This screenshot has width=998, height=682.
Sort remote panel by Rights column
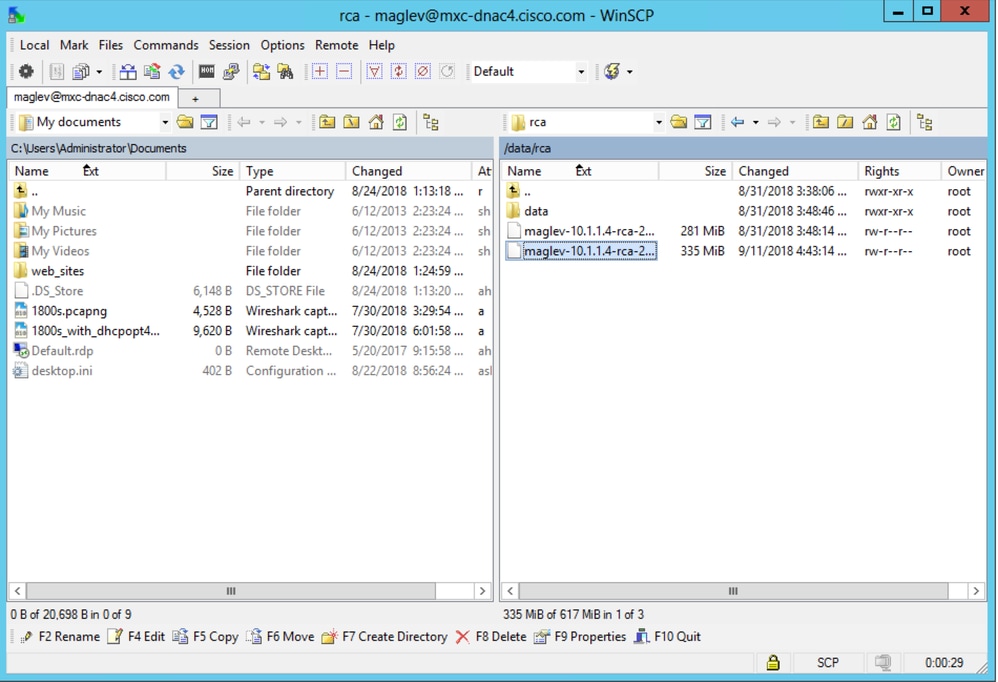pos(899,171)
